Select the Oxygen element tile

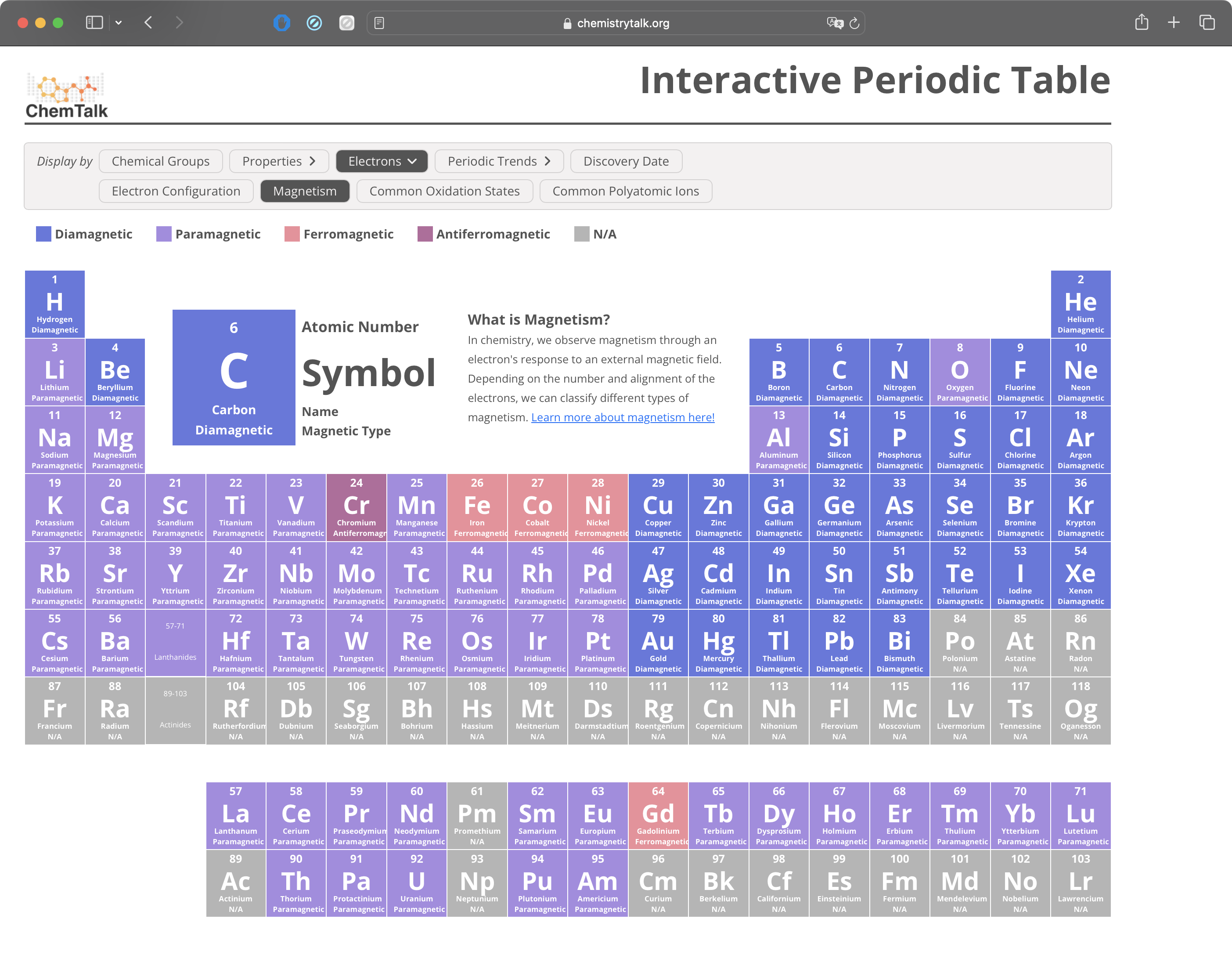tap(959, 372)
